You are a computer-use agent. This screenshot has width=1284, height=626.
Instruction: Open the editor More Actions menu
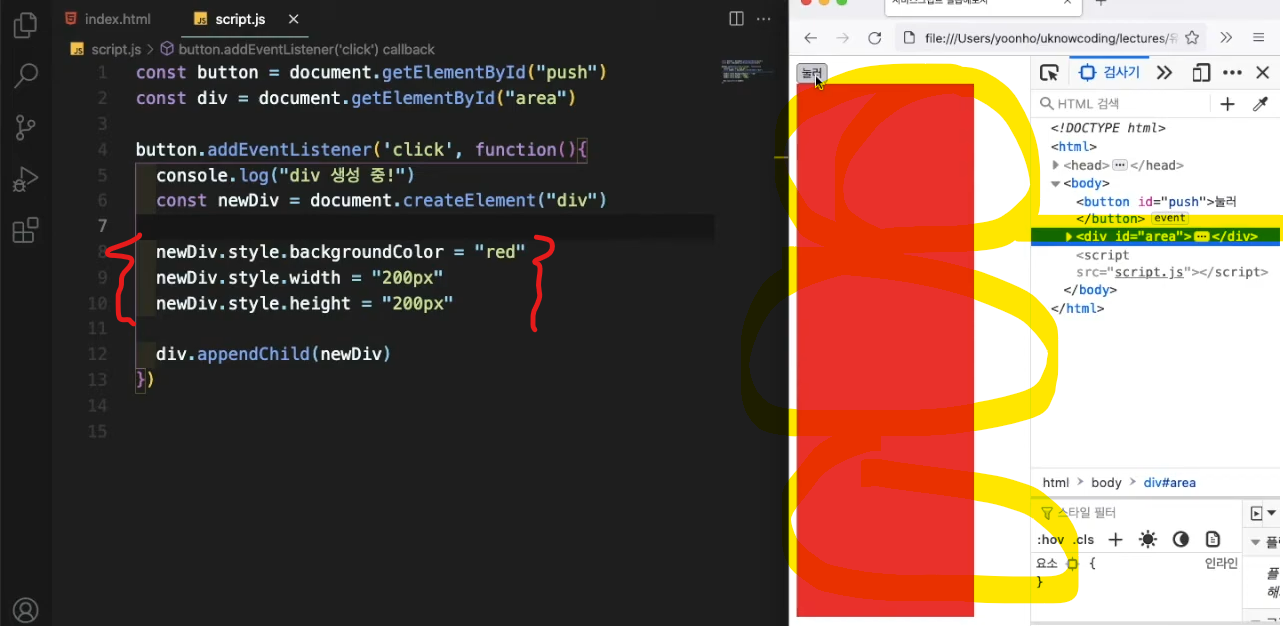(764, 19)
